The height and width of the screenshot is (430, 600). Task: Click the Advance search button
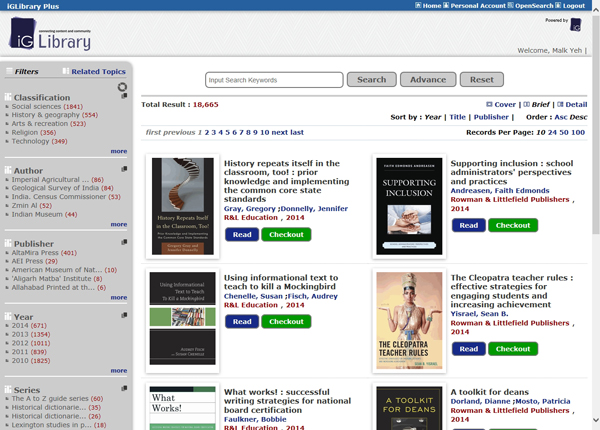click(428, 80)
